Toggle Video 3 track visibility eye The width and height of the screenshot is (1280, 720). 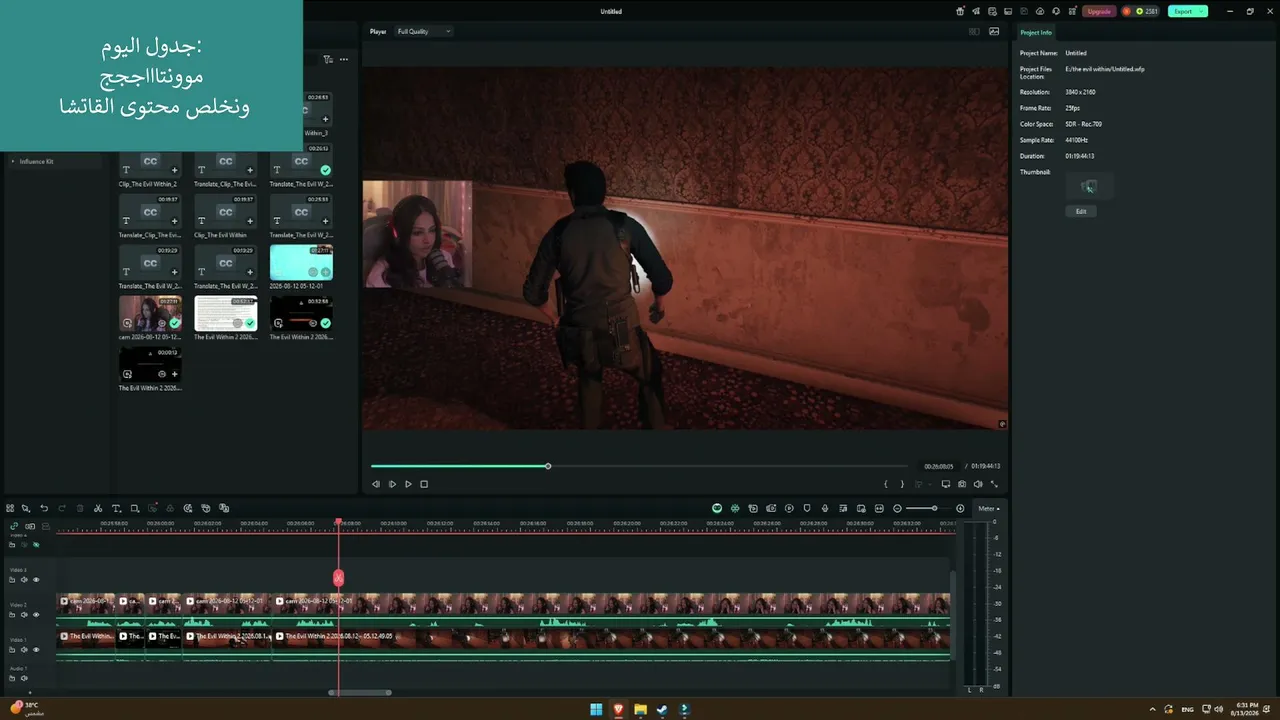[36, 580]
